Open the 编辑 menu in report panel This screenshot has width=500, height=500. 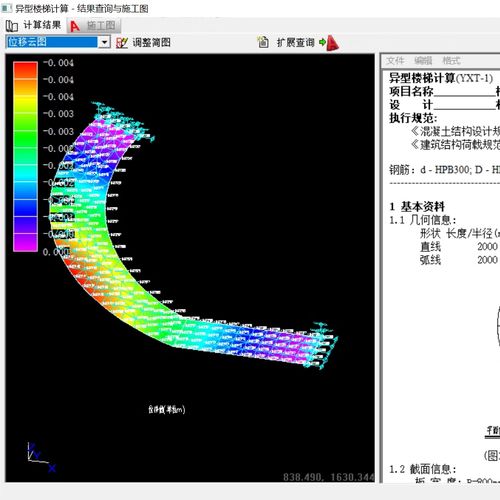click(x=423, y=61)
